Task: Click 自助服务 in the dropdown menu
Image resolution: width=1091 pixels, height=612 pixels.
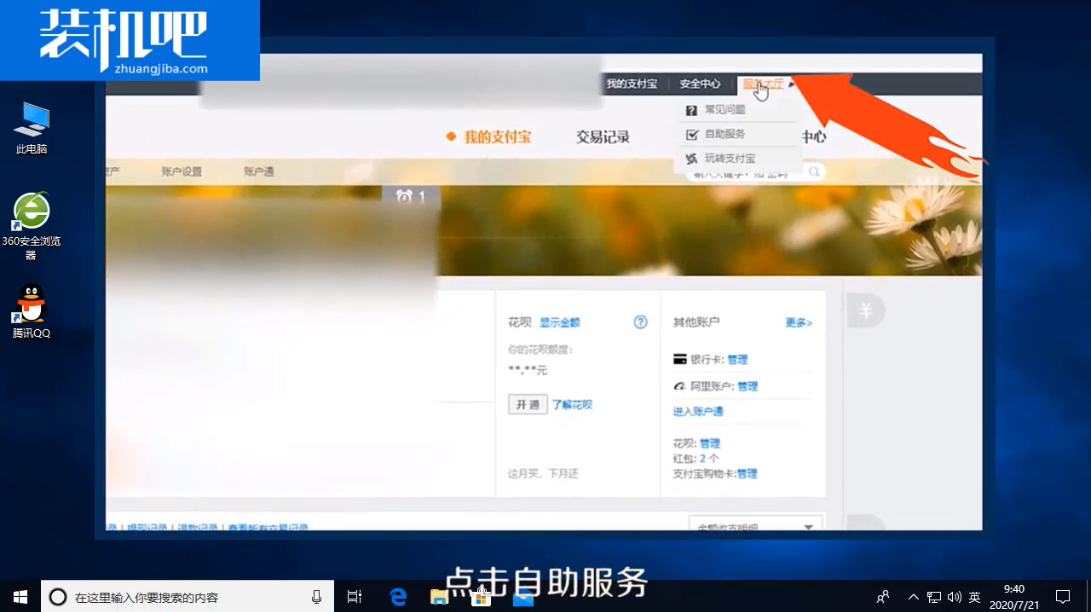Action: click(x=724, y=134)
